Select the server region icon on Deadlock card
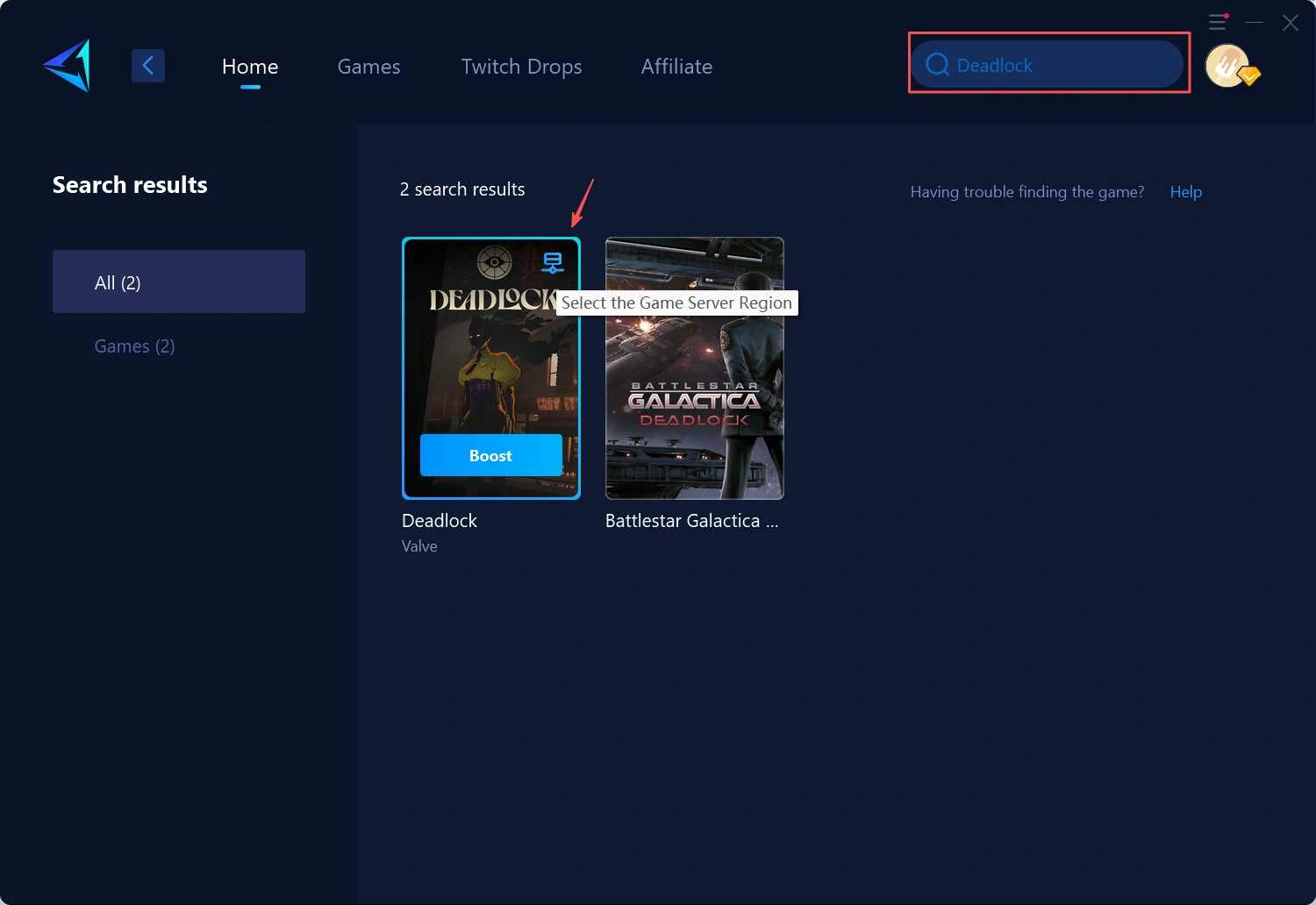The height and width of the screenshot is (905, 1316). coord(552,262)
